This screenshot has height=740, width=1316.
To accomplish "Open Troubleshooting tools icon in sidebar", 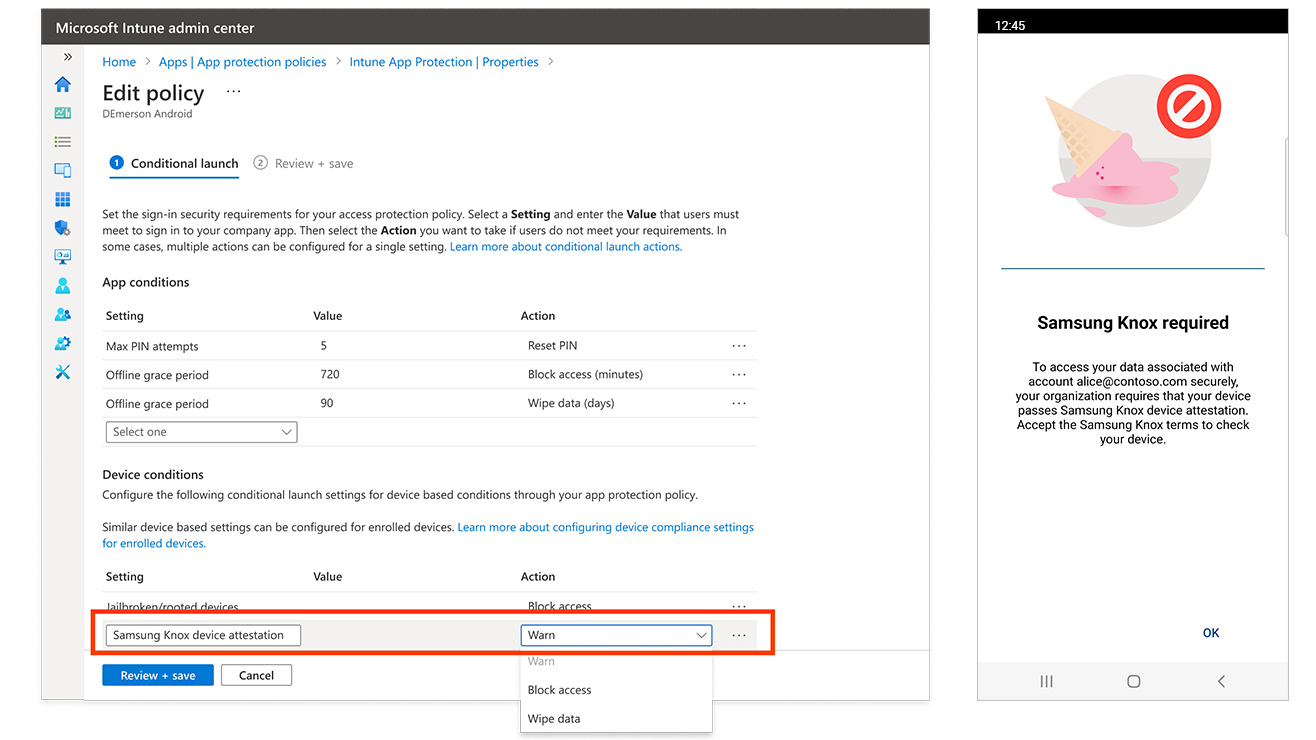I will [x=63, y=372].
